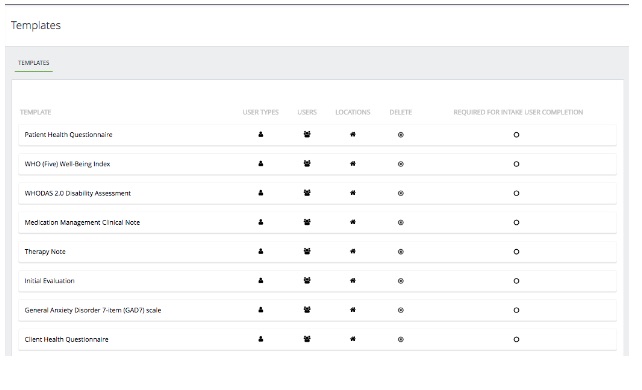Click the DELETE column header
This screenshot has width=642, height=390.
pyautogui.click(x=400, y=112)
